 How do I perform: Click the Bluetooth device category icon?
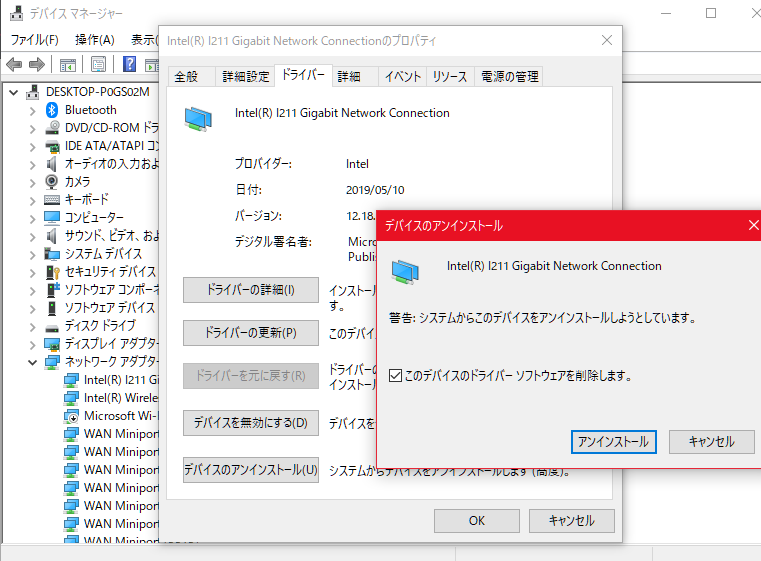click(x=52, y=110)
